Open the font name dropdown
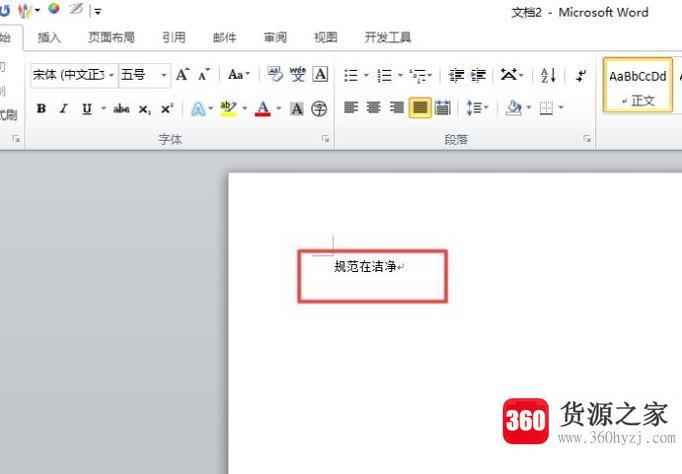This screenshot has width=682, height=474. [x=112, y=75]
